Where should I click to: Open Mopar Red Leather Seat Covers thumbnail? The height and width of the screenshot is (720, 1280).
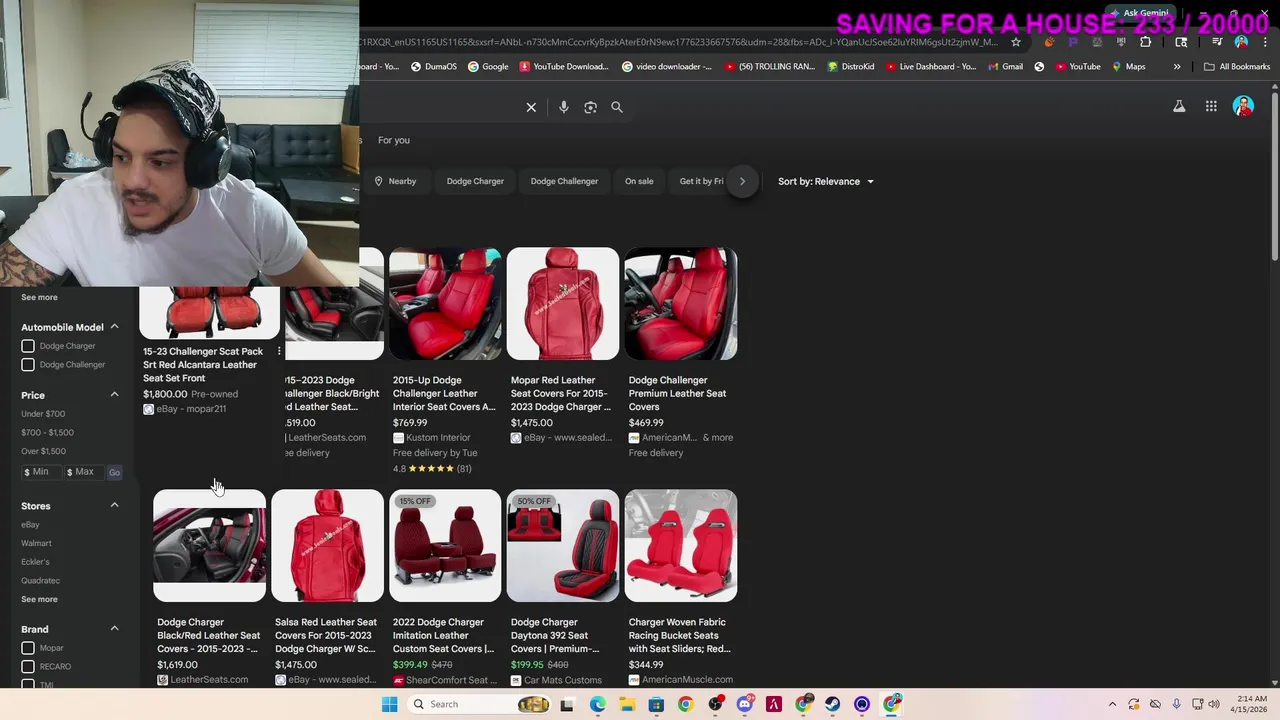(x=563, y=304)
